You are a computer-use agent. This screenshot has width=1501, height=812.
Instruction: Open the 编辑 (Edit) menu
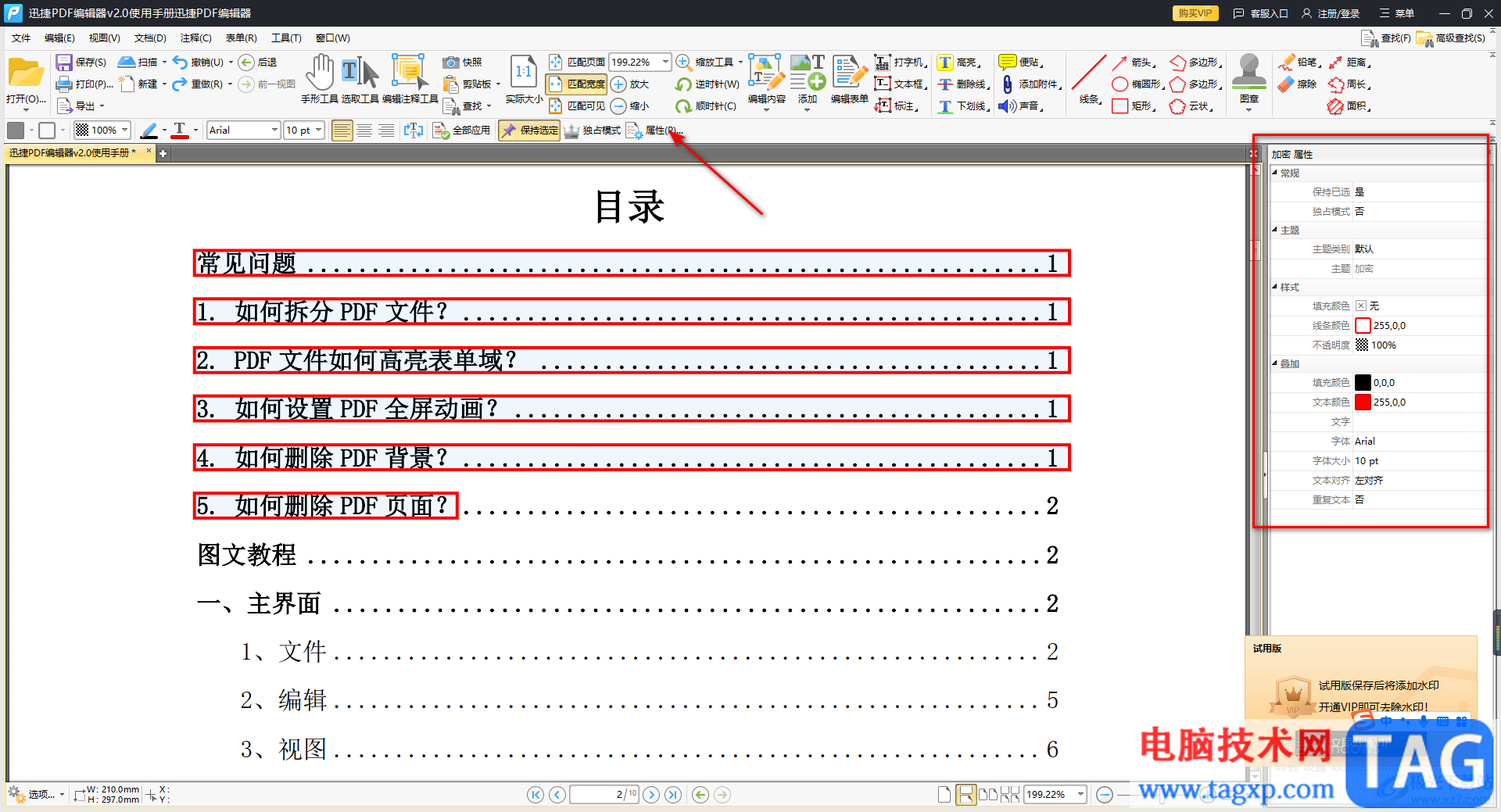point(59,38)
